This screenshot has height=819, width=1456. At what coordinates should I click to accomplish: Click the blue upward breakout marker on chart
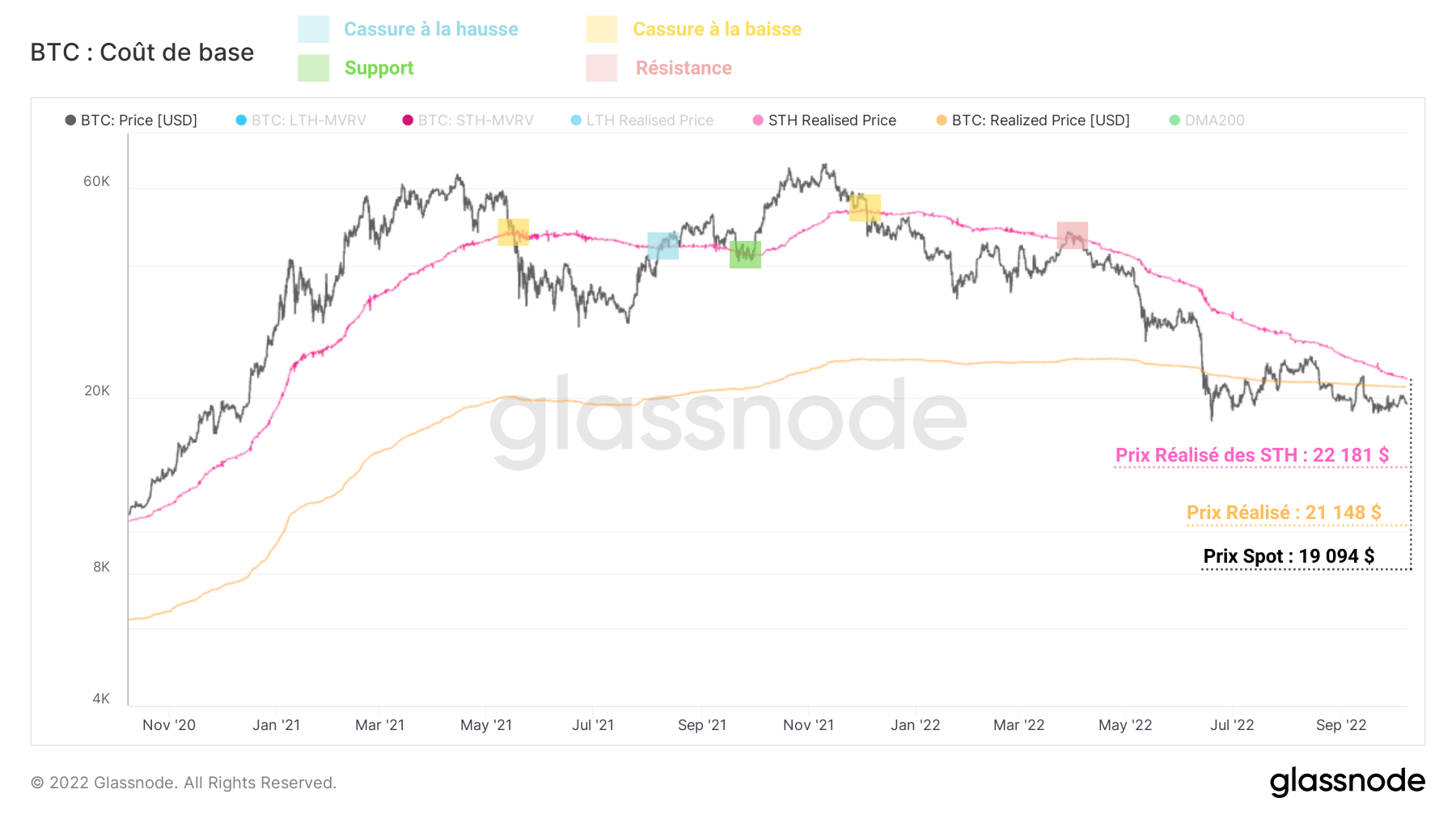coord(662,246)
